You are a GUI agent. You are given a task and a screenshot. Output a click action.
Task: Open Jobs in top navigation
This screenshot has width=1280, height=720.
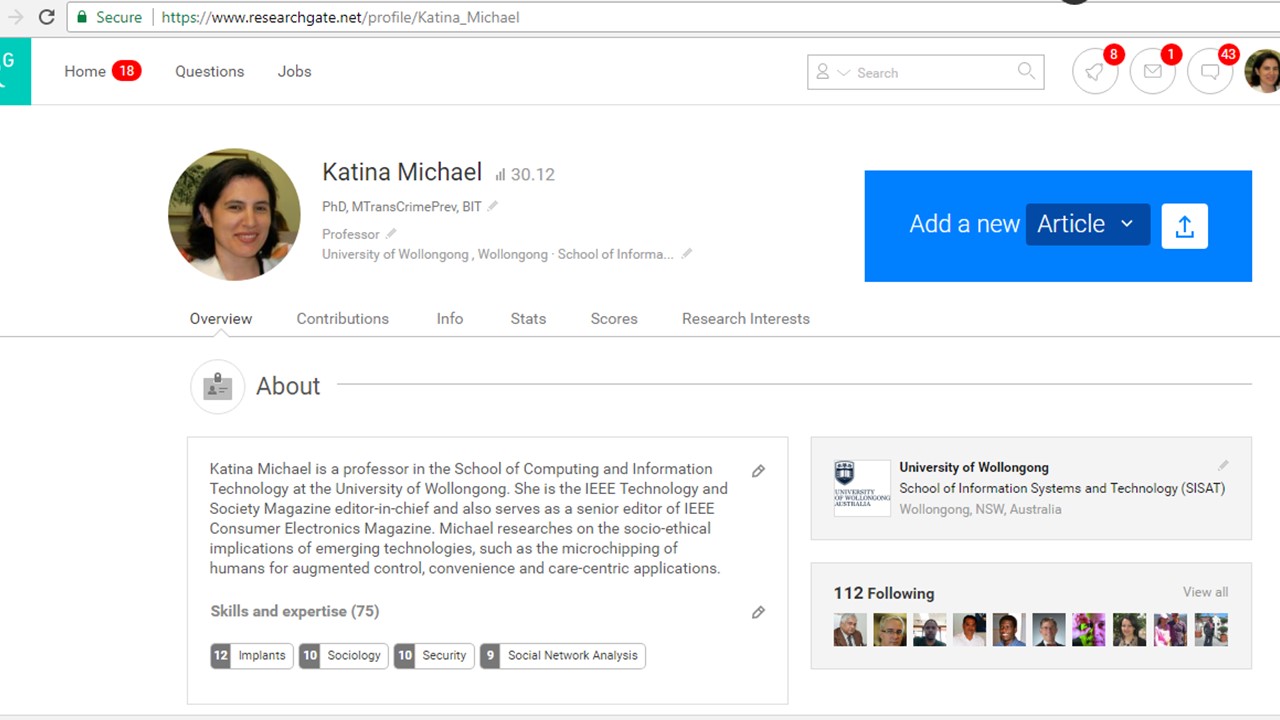click(x=294, y=71)
